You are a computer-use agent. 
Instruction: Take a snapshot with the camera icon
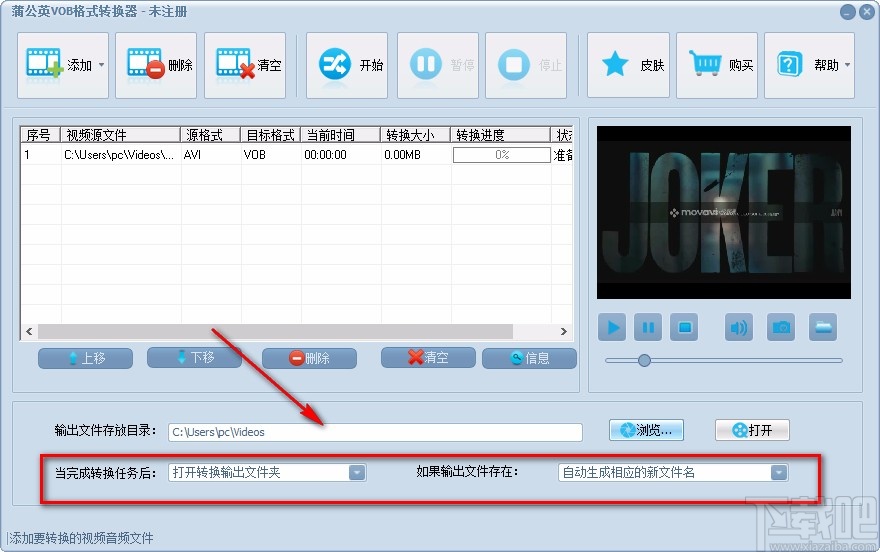click(781, 327)
